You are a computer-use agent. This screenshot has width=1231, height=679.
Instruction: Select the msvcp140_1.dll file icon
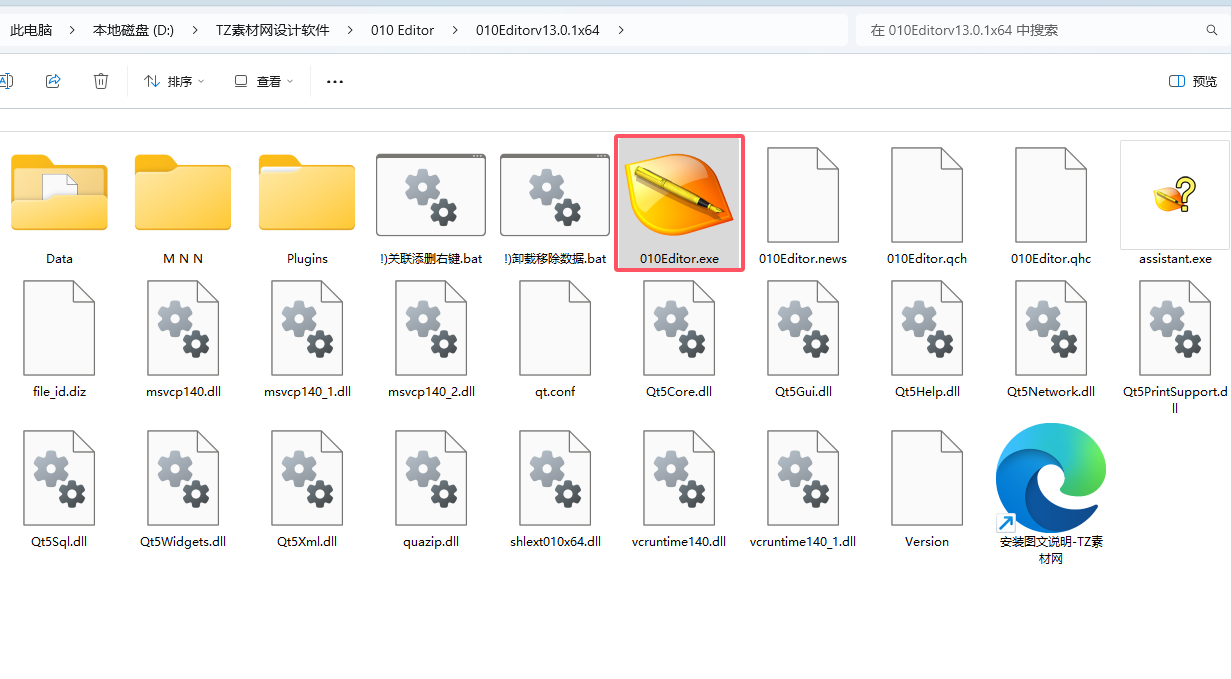307,327
